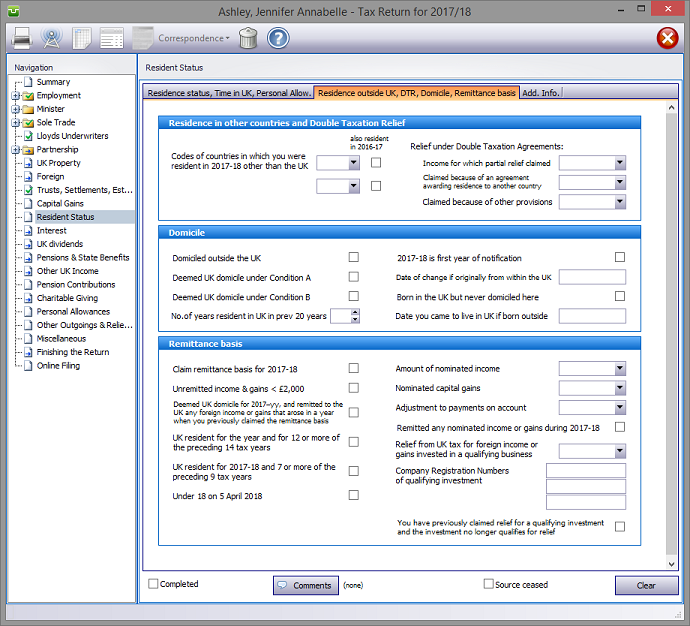Open second country code dropdown
This screenshot has width=690, height=626.
pos(354,186)
